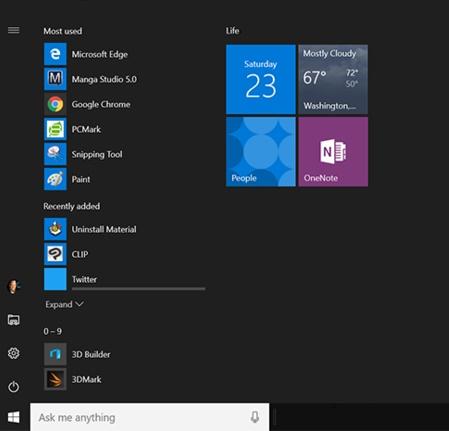Click the Windows Start button

[x=14, y=417]
